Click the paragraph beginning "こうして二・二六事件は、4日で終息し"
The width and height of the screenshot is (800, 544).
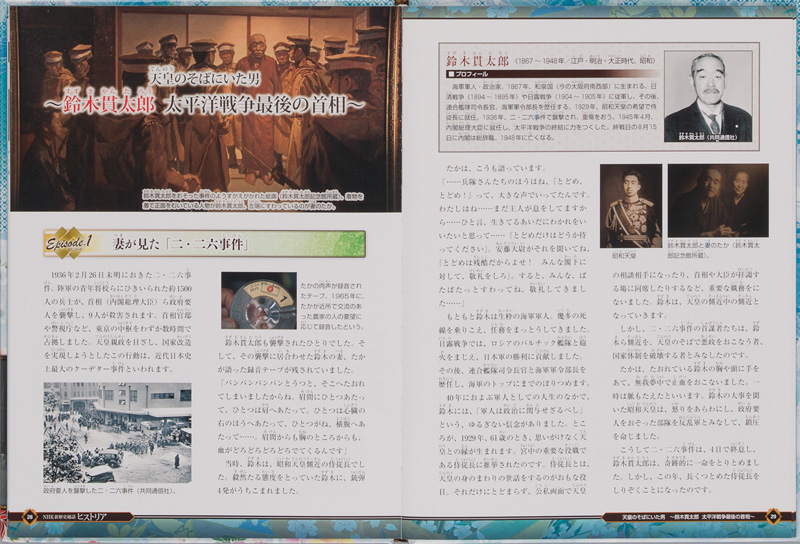[x=687, y=470]
